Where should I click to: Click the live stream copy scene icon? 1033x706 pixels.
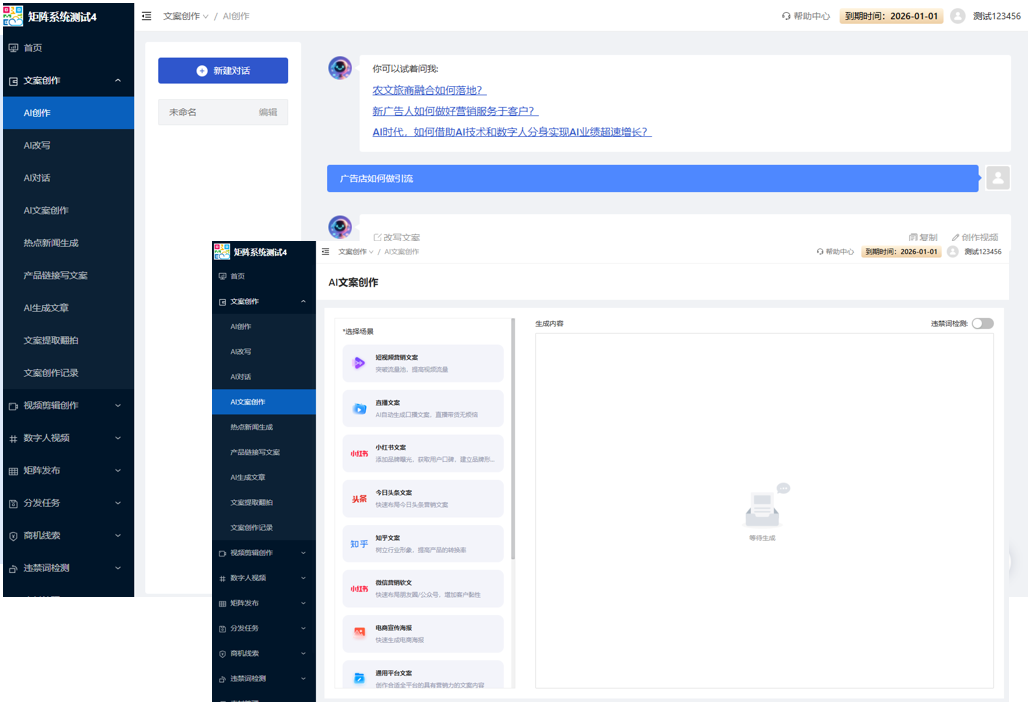(359, 408)
